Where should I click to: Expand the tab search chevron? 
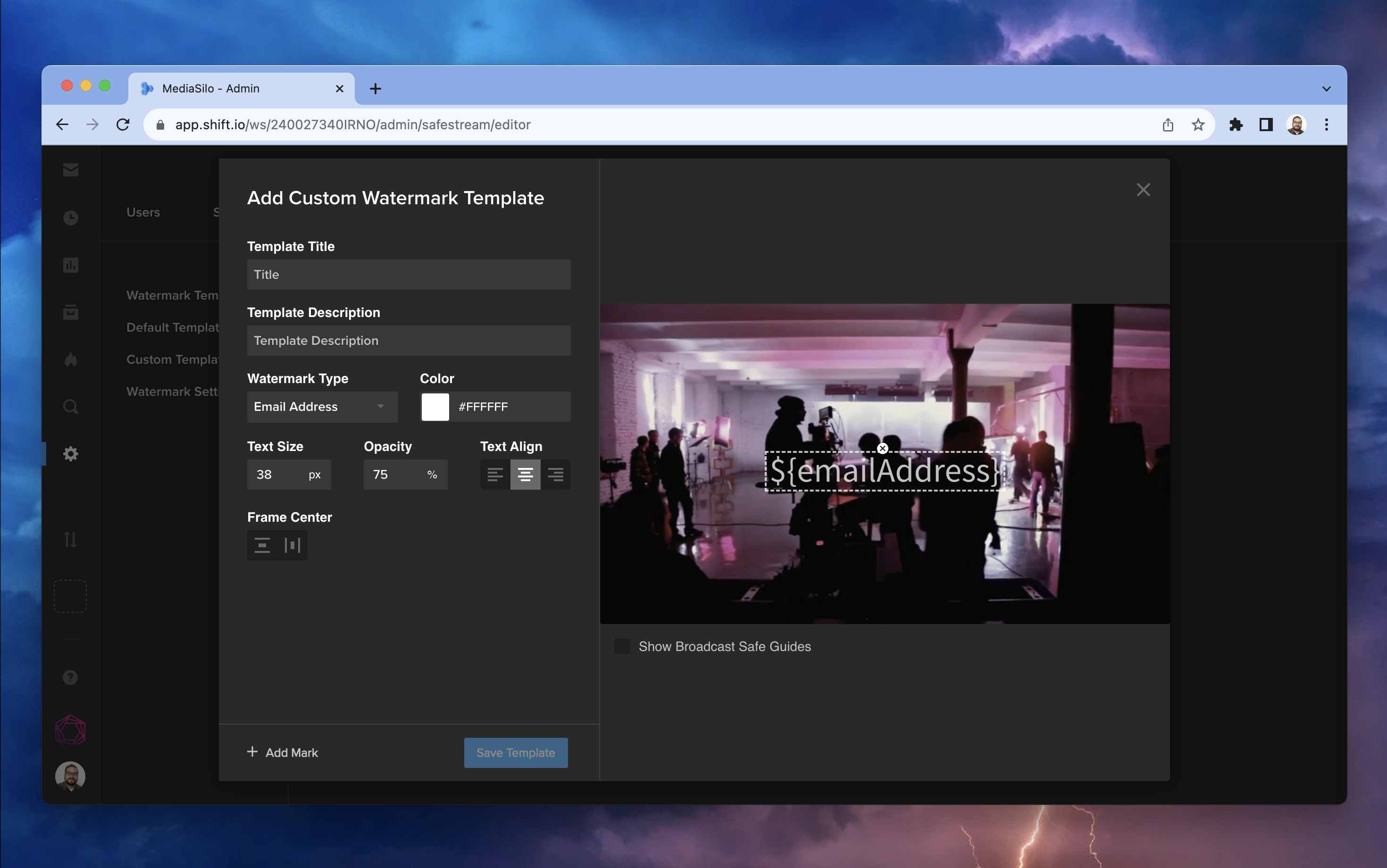point(1326,89)
